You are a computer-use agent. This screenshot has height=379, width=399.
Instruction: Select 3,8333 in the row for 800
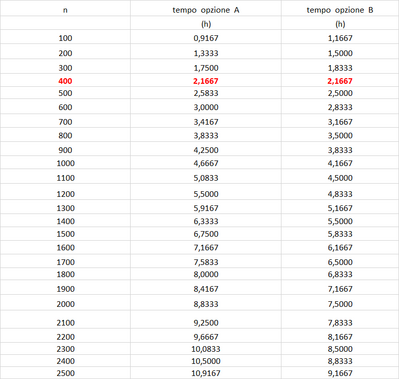pos(206,135)
